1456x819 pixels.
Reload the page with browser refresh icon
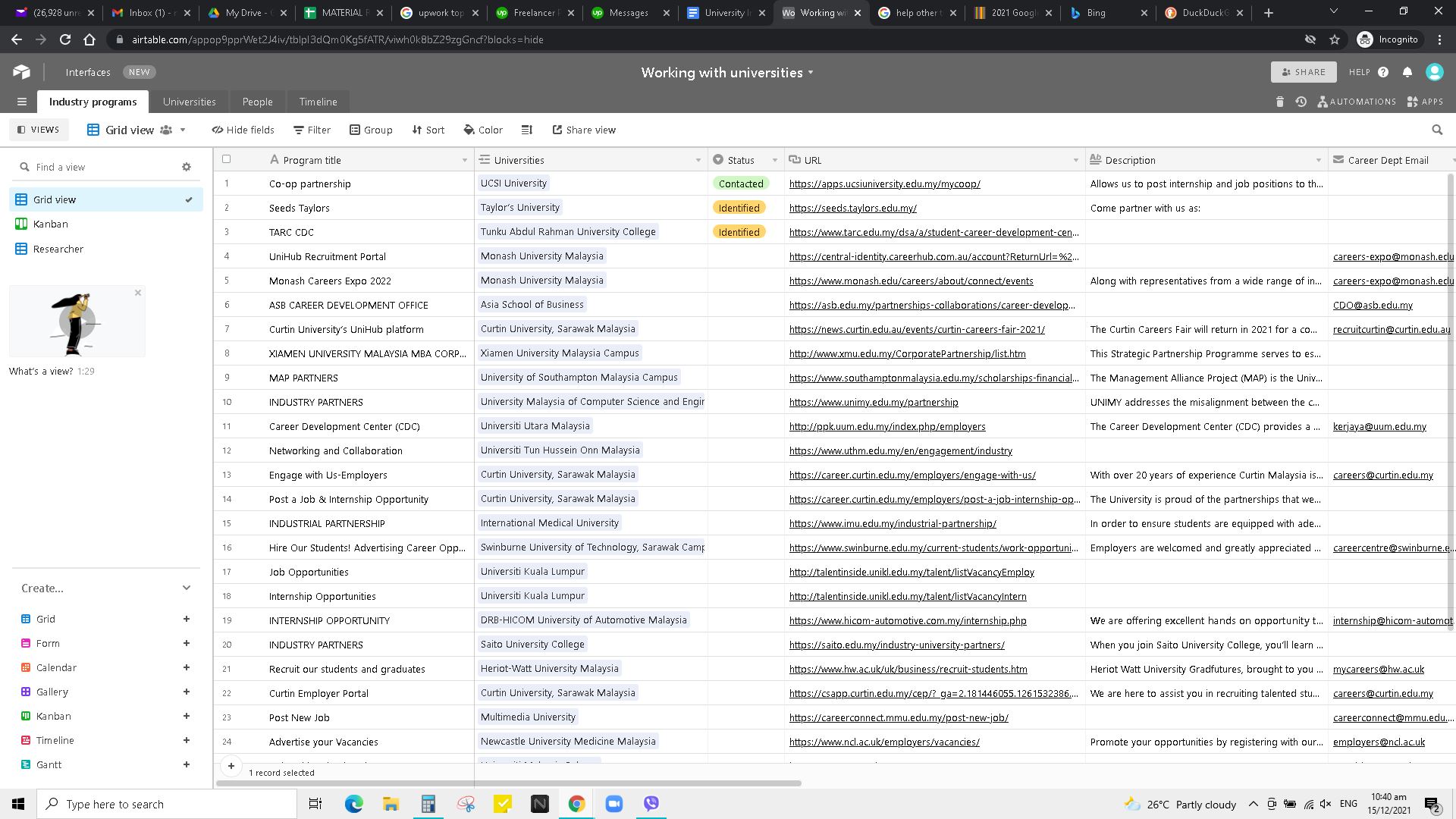[x=65, y=39]
